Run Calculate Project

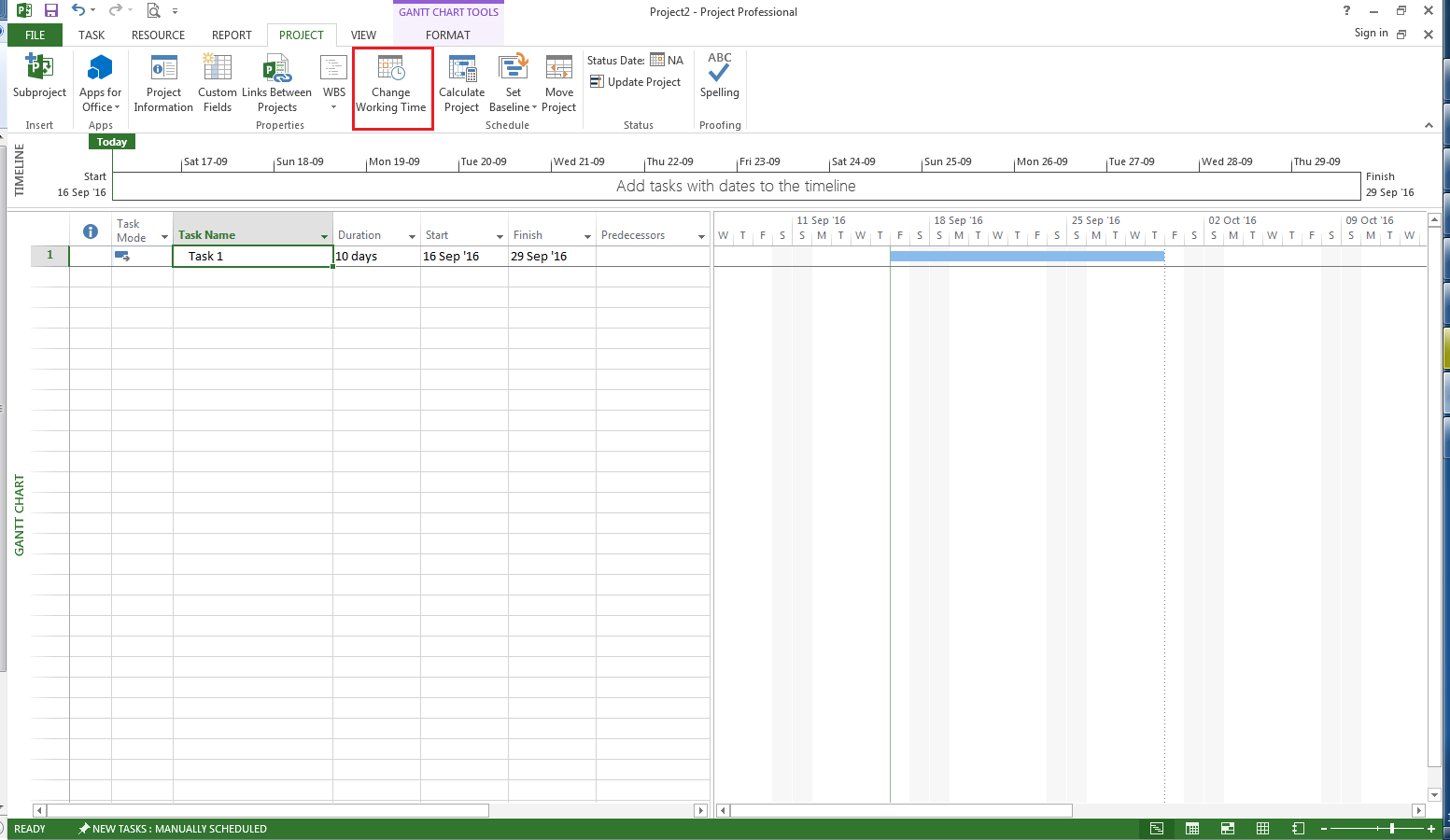pyautogui.click(x=461, y=83)
